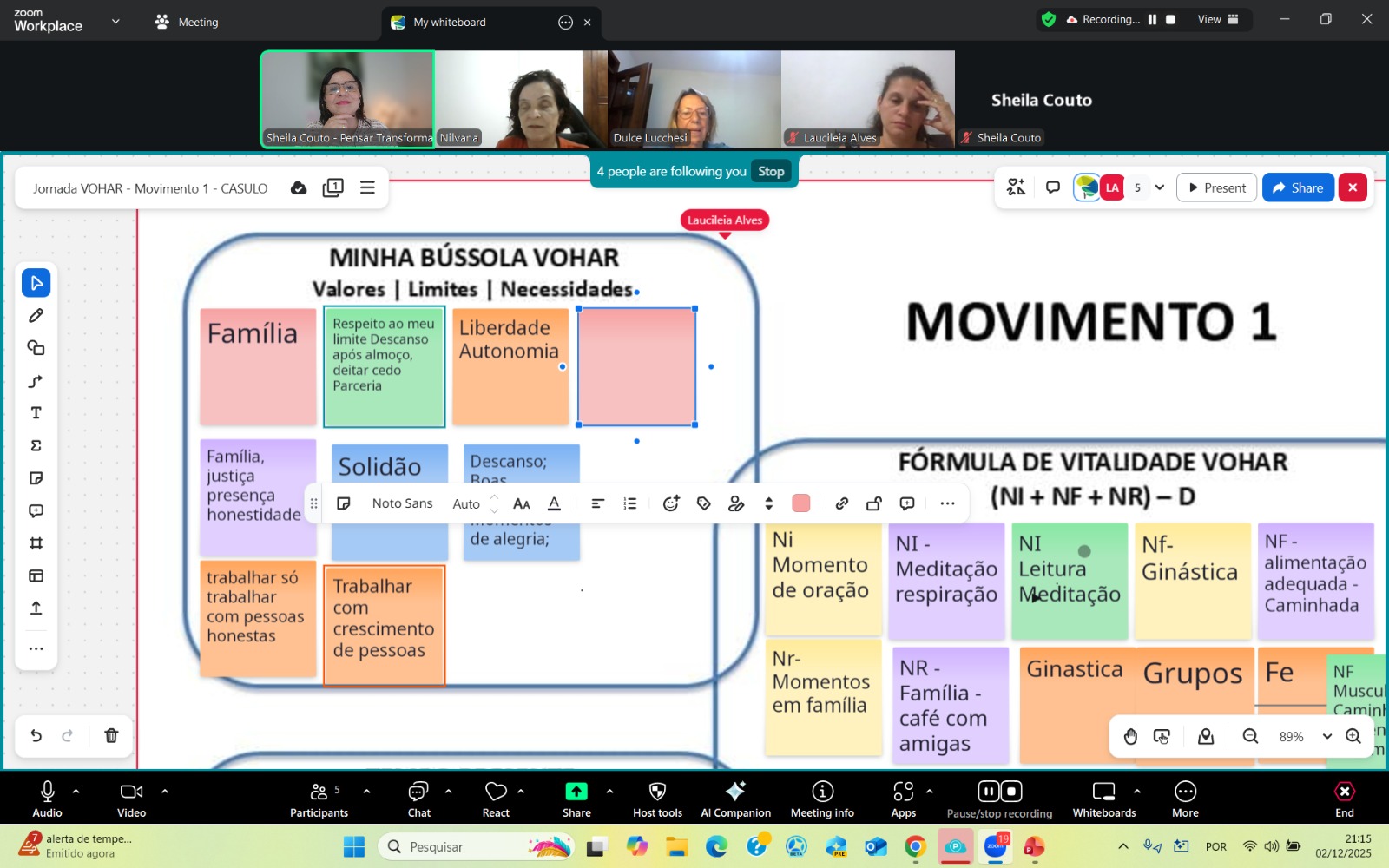Select the pen drawing tool
Viewport: 1389px width, 868px height.
point(36,316)
